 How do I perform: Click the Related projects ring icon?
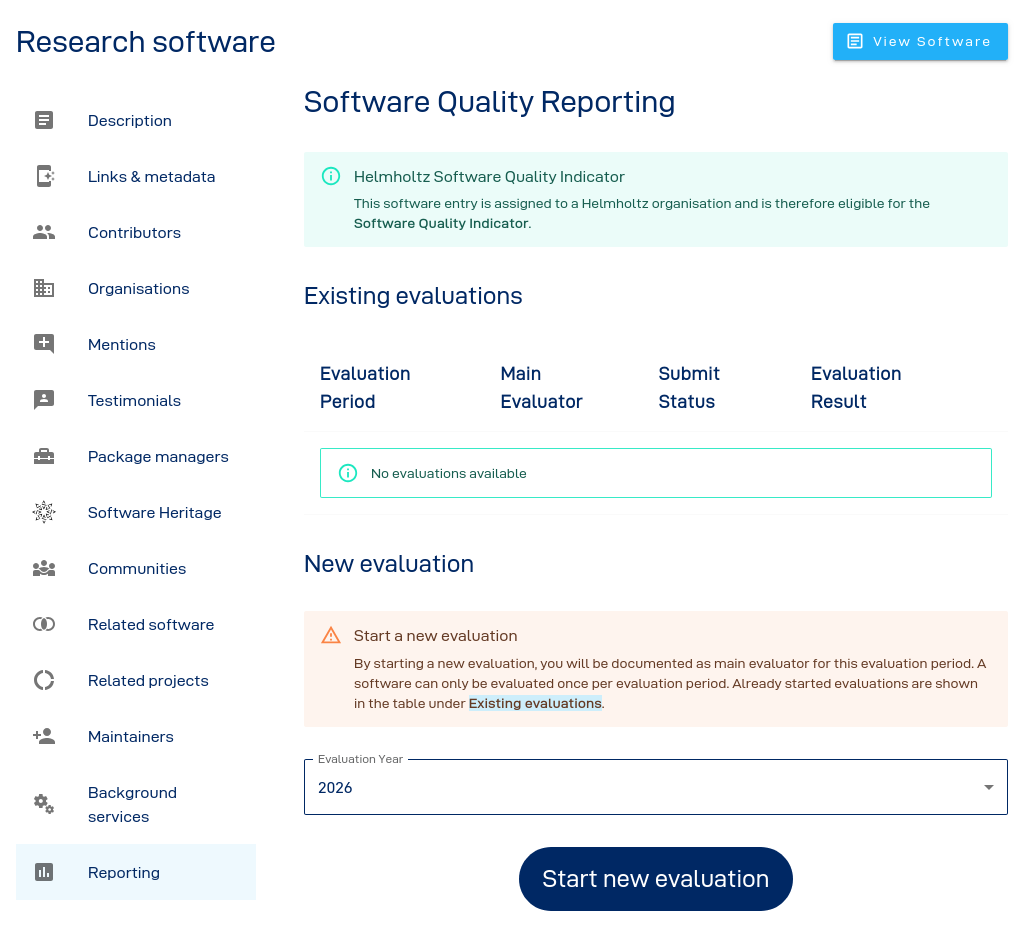tap(44, 680)
